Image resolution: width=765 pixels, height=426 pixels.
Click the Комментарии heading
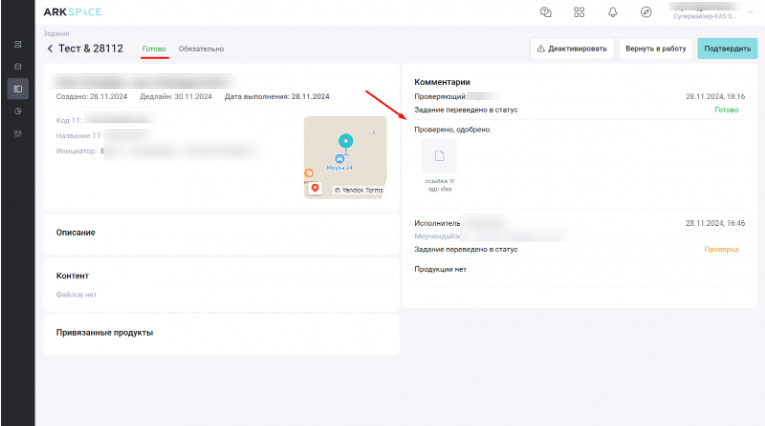pos(442,82)
